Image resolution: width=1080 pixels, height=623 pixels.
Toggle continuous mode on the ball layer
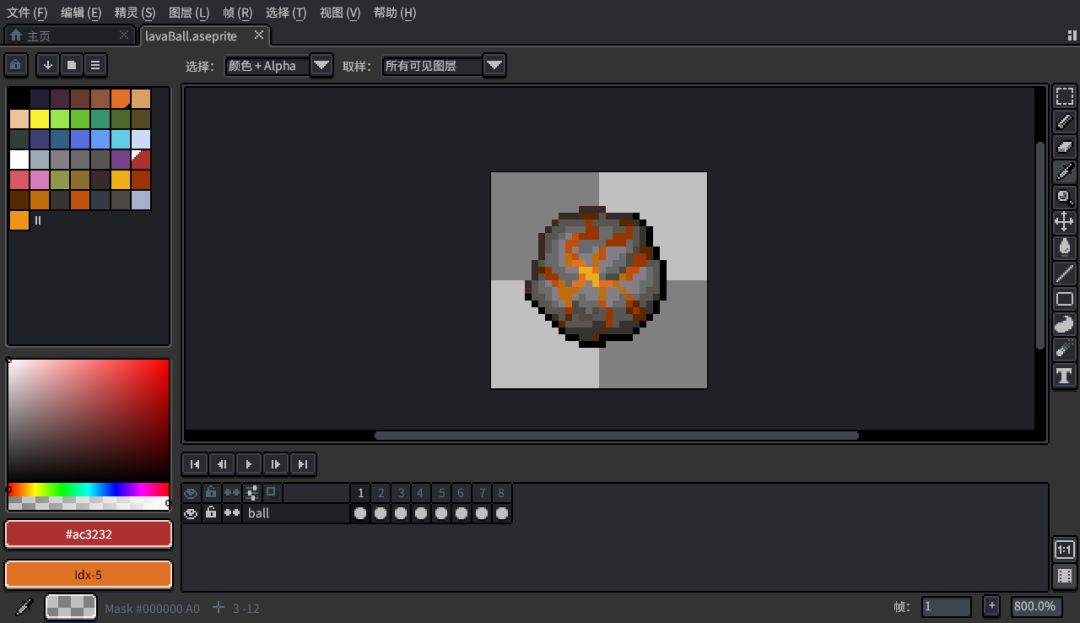point(231,514)
